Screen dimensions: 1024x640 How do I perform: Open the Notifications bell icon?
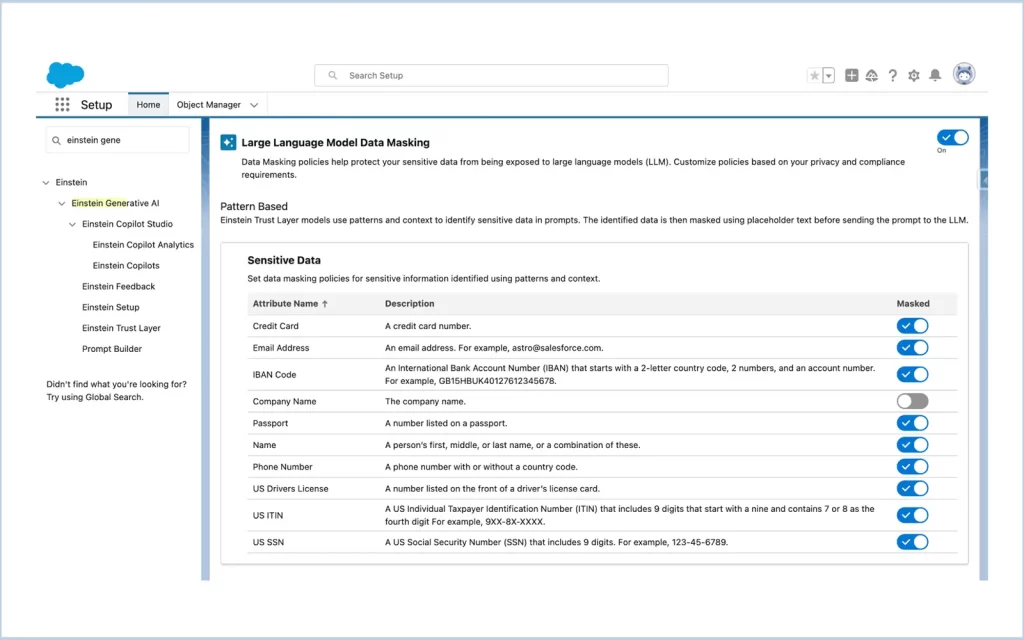(x=935, y=76)
